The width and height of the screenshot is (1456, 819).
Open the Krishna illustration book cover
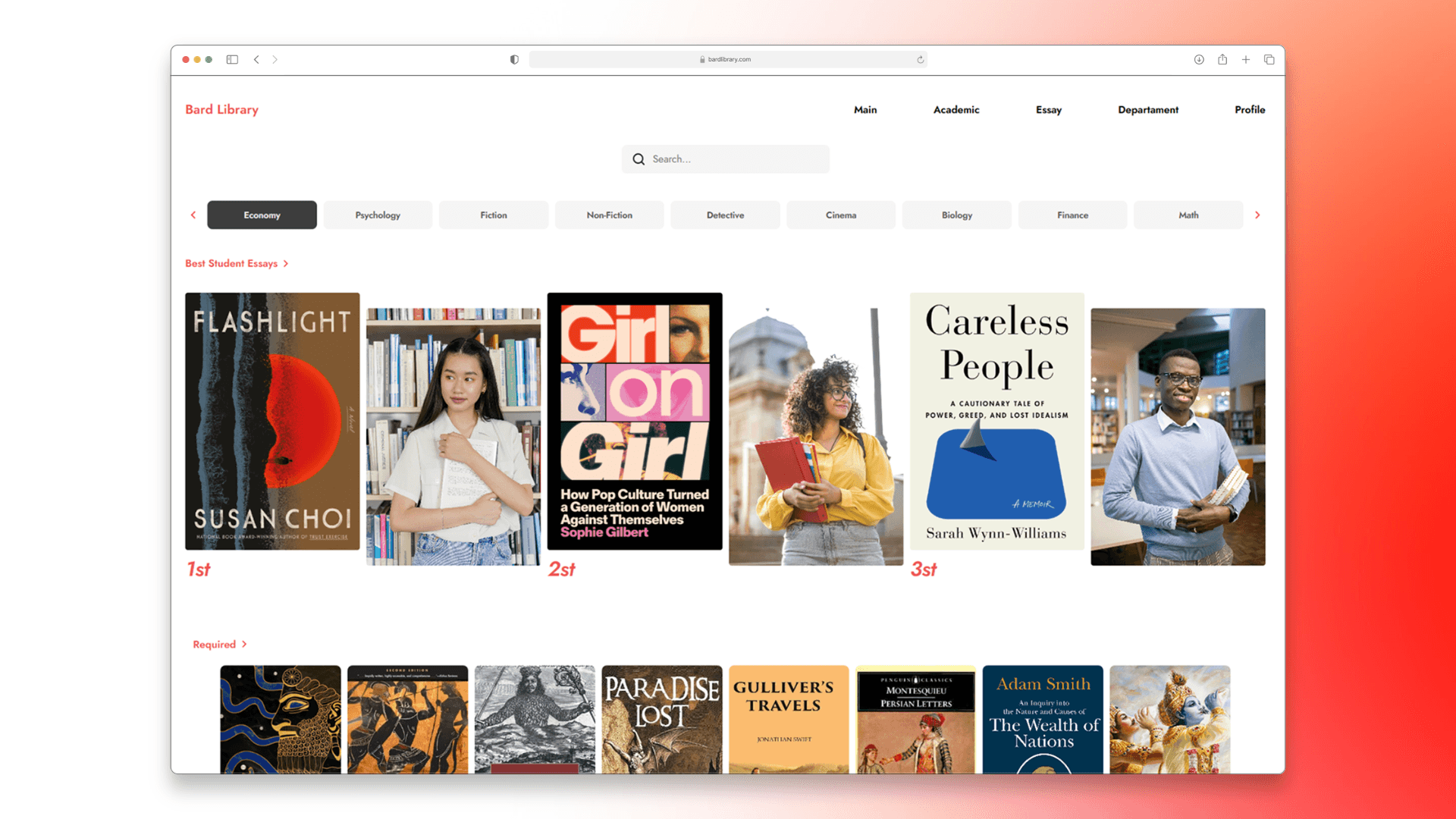(1170, 720)
